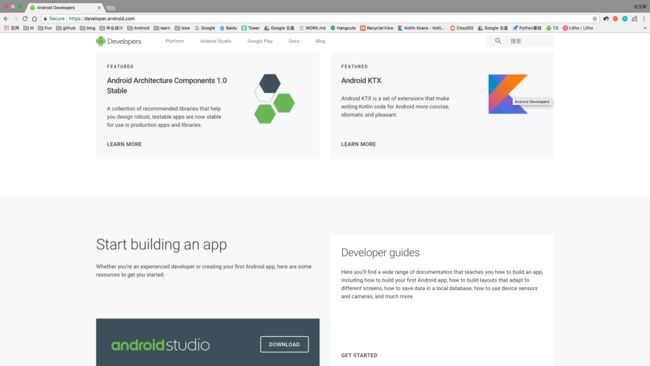This screenshot has width=650, height=366.
Task: Open the Fun bookmarks folder
Action: [45, 28]
